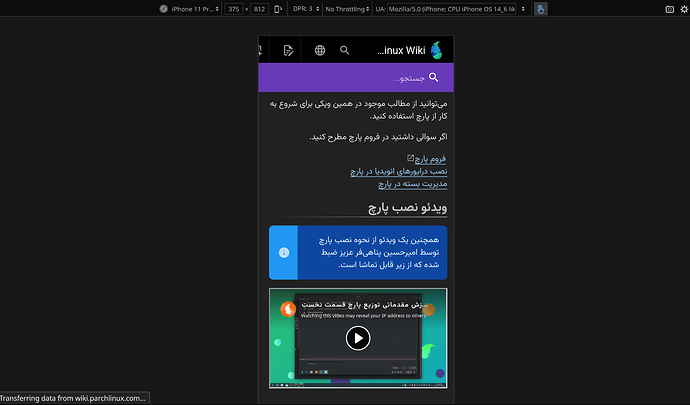This screenshot has width=690, height=405.
Task: Click the viewport height field 812
Action: click(x=259, y=9)
